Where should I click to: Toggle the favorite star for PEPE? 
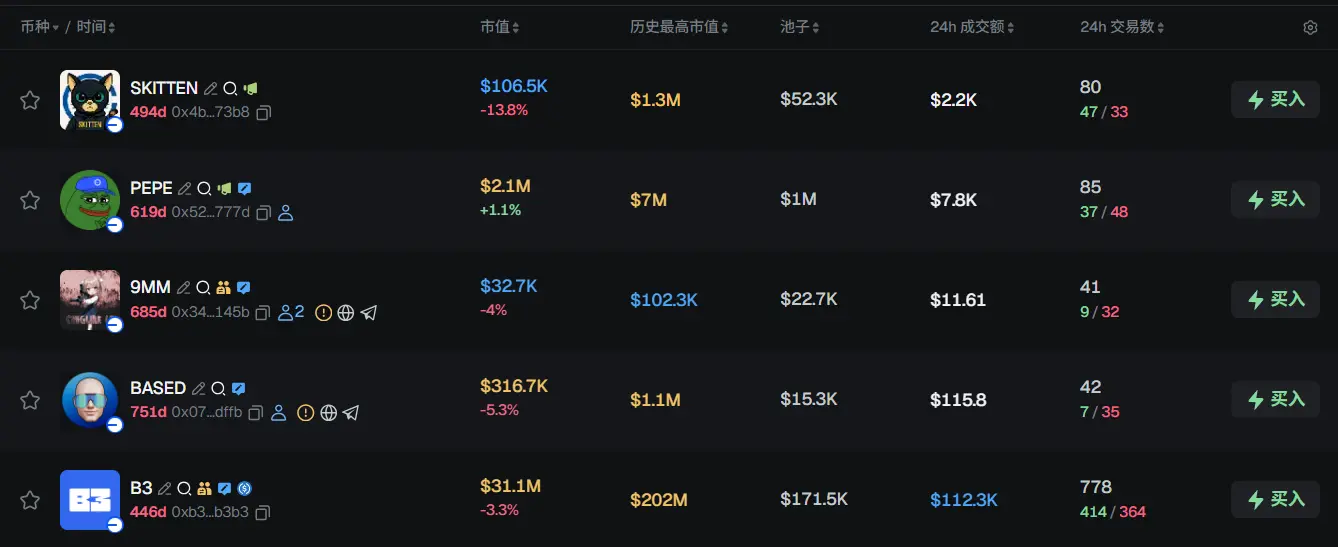pyautogui.click(x=30, y=200)
